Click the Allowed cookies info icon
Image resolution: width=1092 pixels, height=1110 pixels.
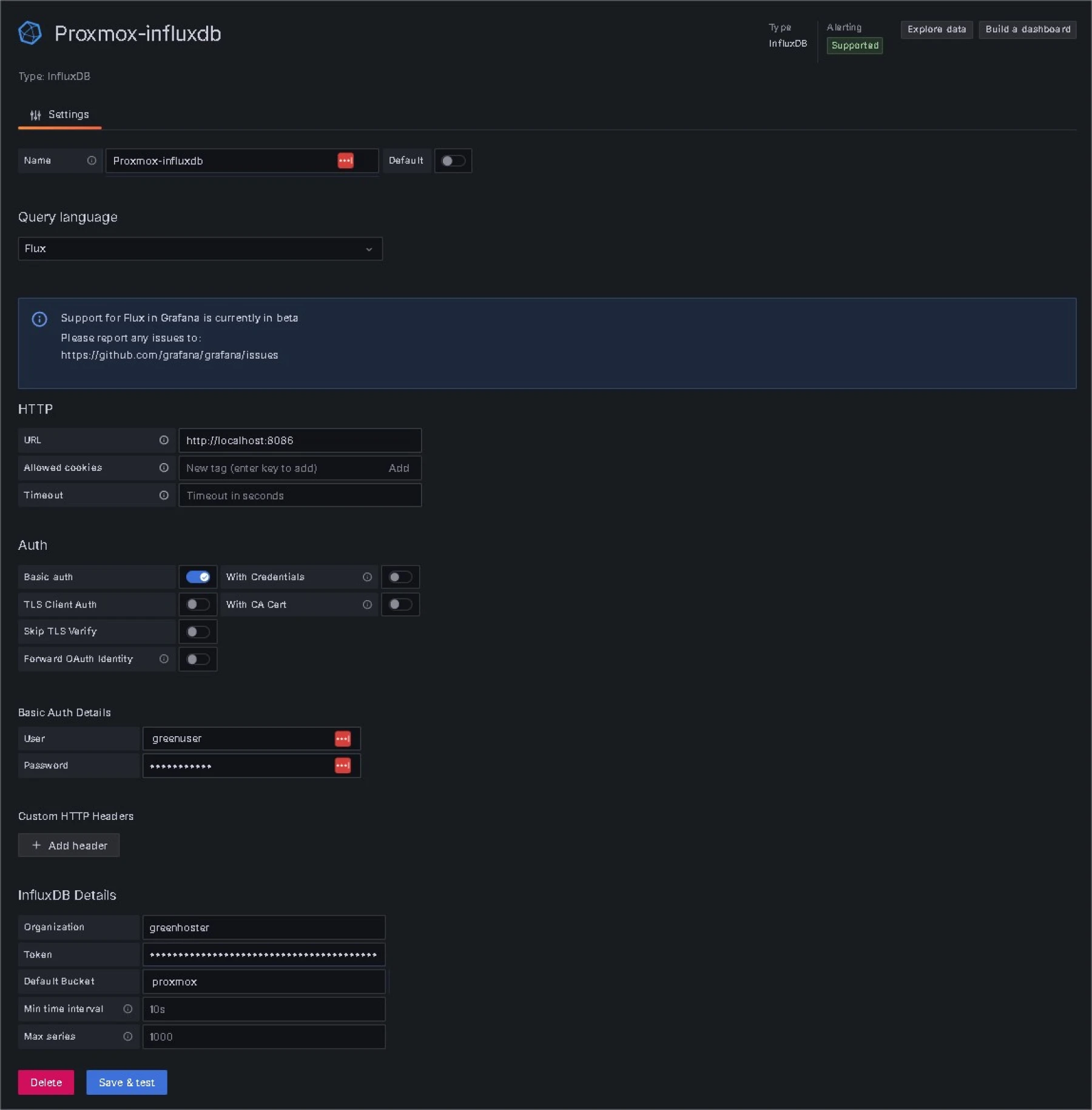coord(164,467)
